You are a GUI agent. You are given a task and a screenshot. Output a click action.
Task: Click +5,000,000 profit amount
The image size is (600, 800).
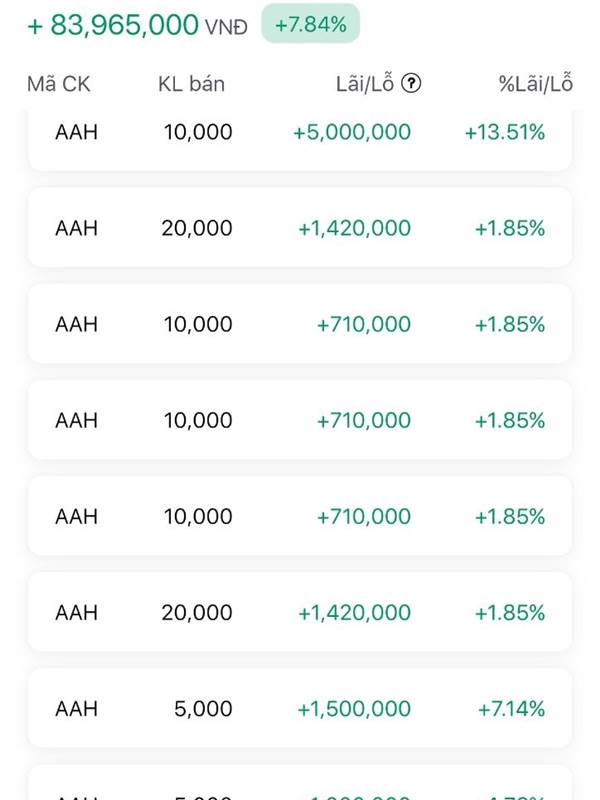(352, 132)
